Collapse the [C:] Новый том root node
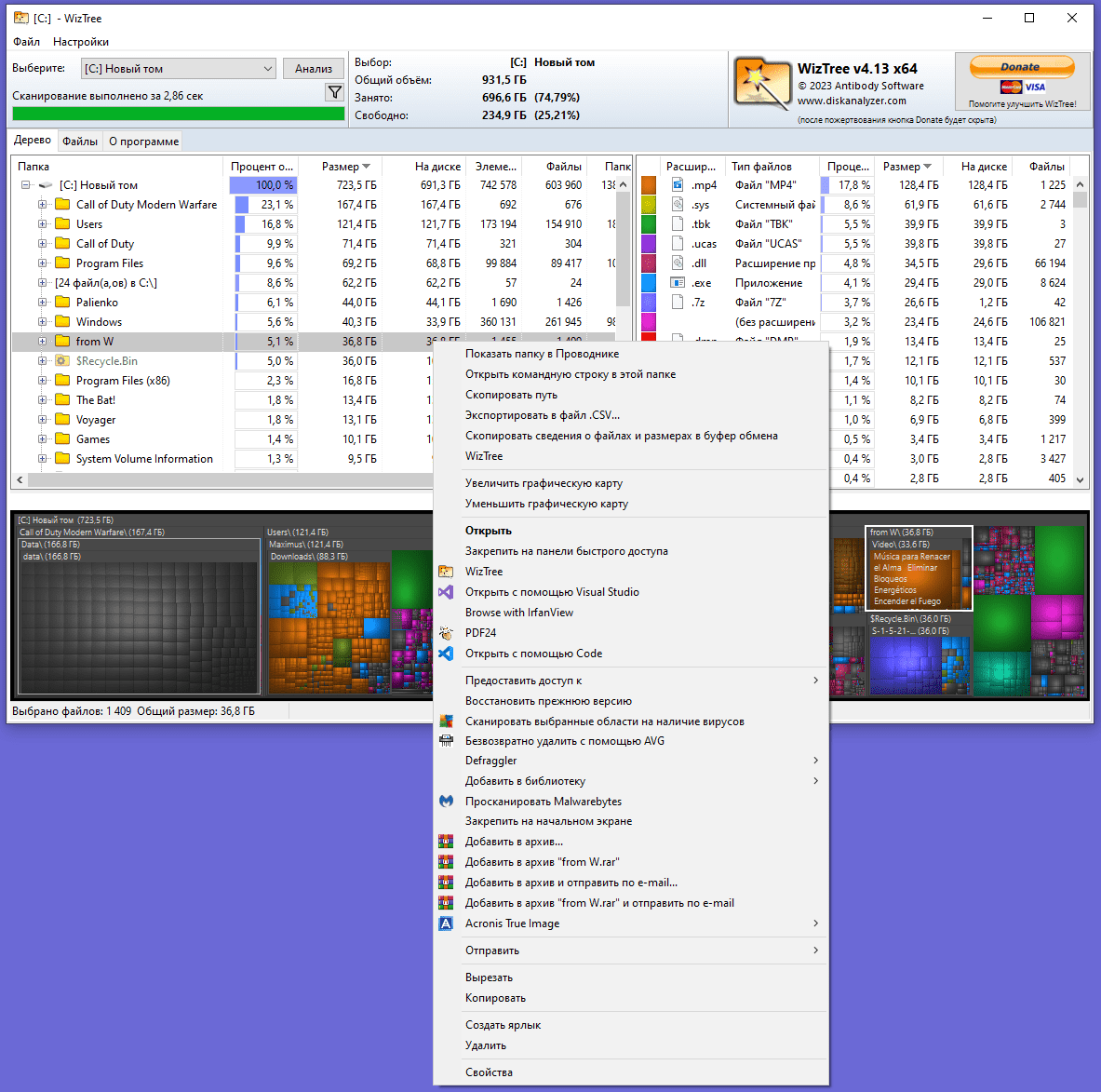Viewport: 1101px width, 1092px height. (x=25, y=184)
